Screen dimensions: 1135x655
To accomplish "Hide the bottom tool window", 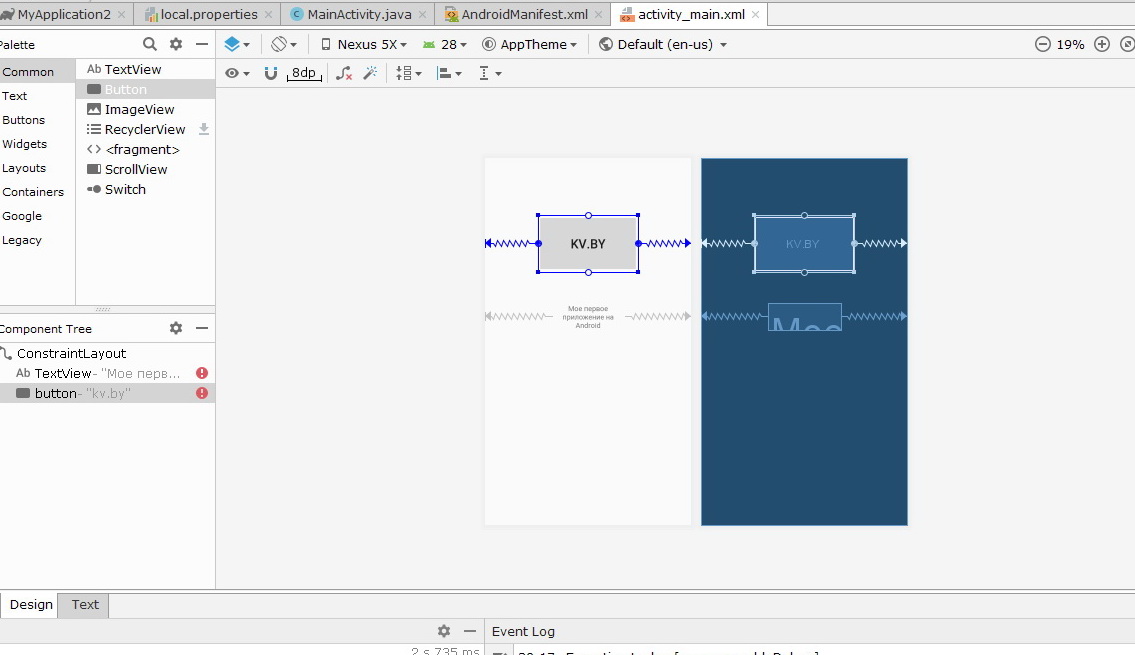I will coord(470,631).
